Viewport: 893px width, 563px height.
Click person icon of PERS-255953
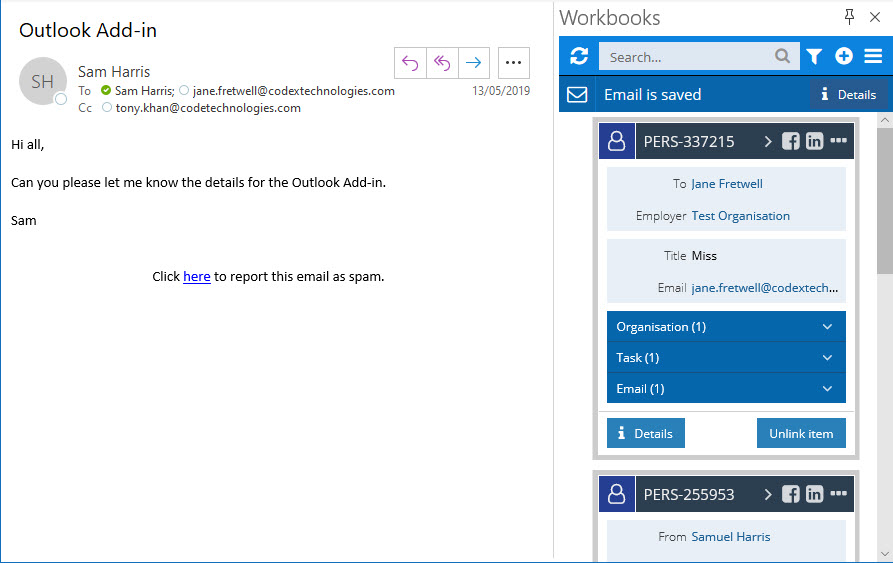pos(617,494)
